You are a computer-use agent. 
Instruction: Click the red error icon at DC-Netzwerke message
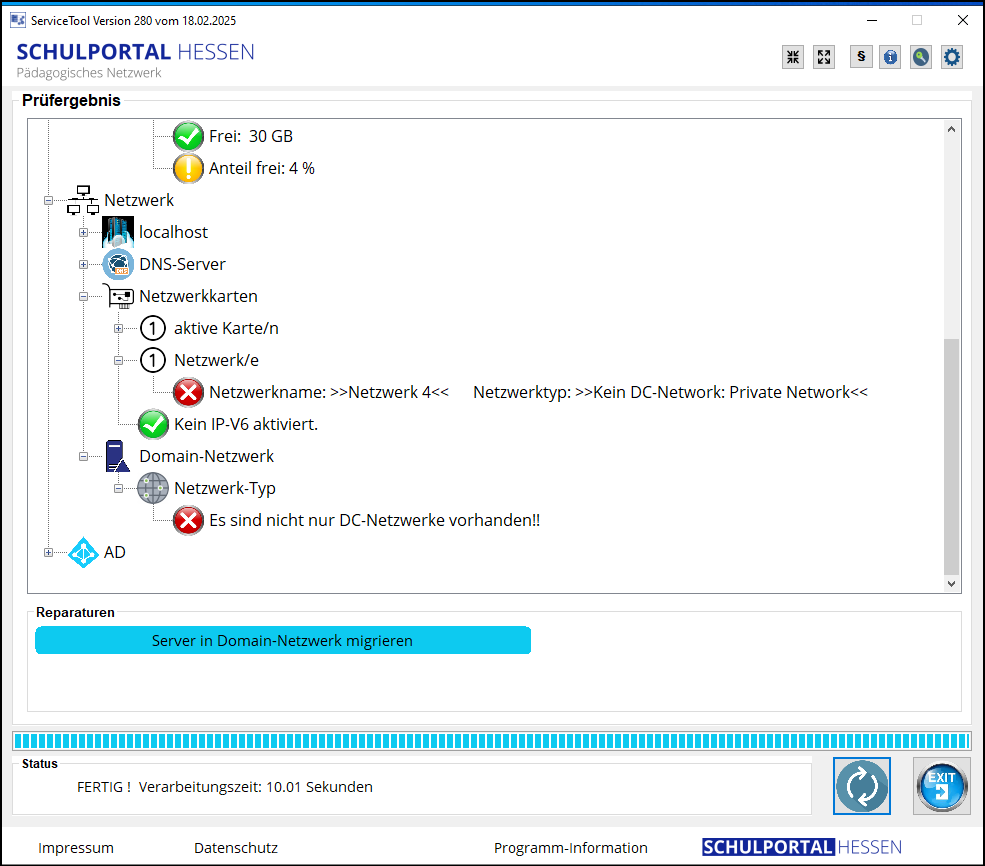click(x=188, y=521)
